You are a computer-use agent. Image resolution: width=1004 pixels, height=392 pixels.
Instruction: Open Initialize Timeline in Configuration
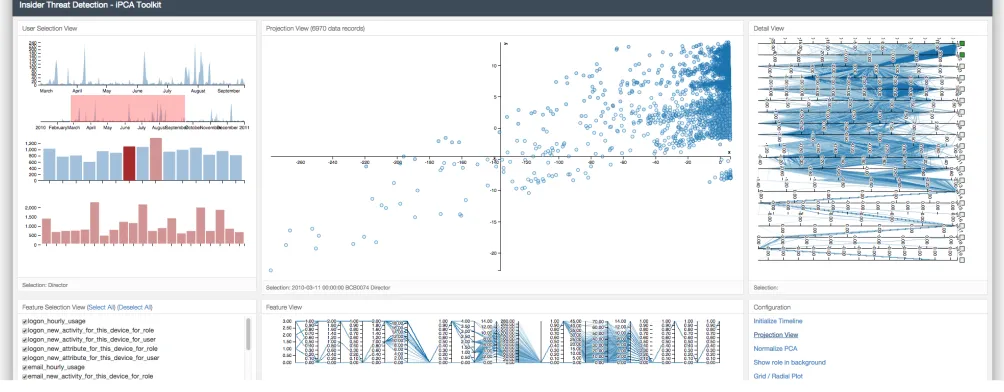coord(777,321)
